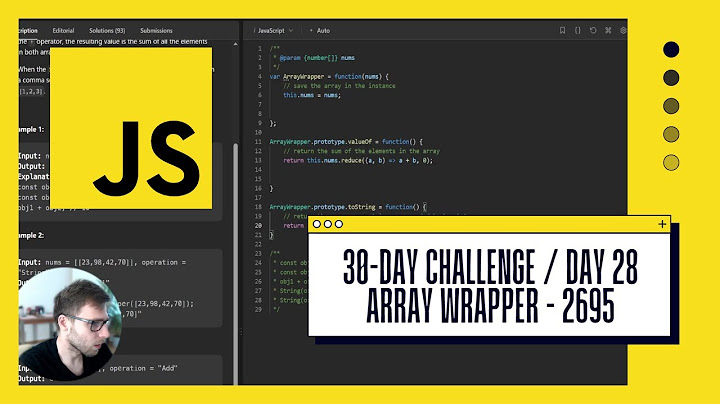720x404 pixels.
Task: Place cursor on 'this.nums = nums;' line
Action: coord(312,95)
